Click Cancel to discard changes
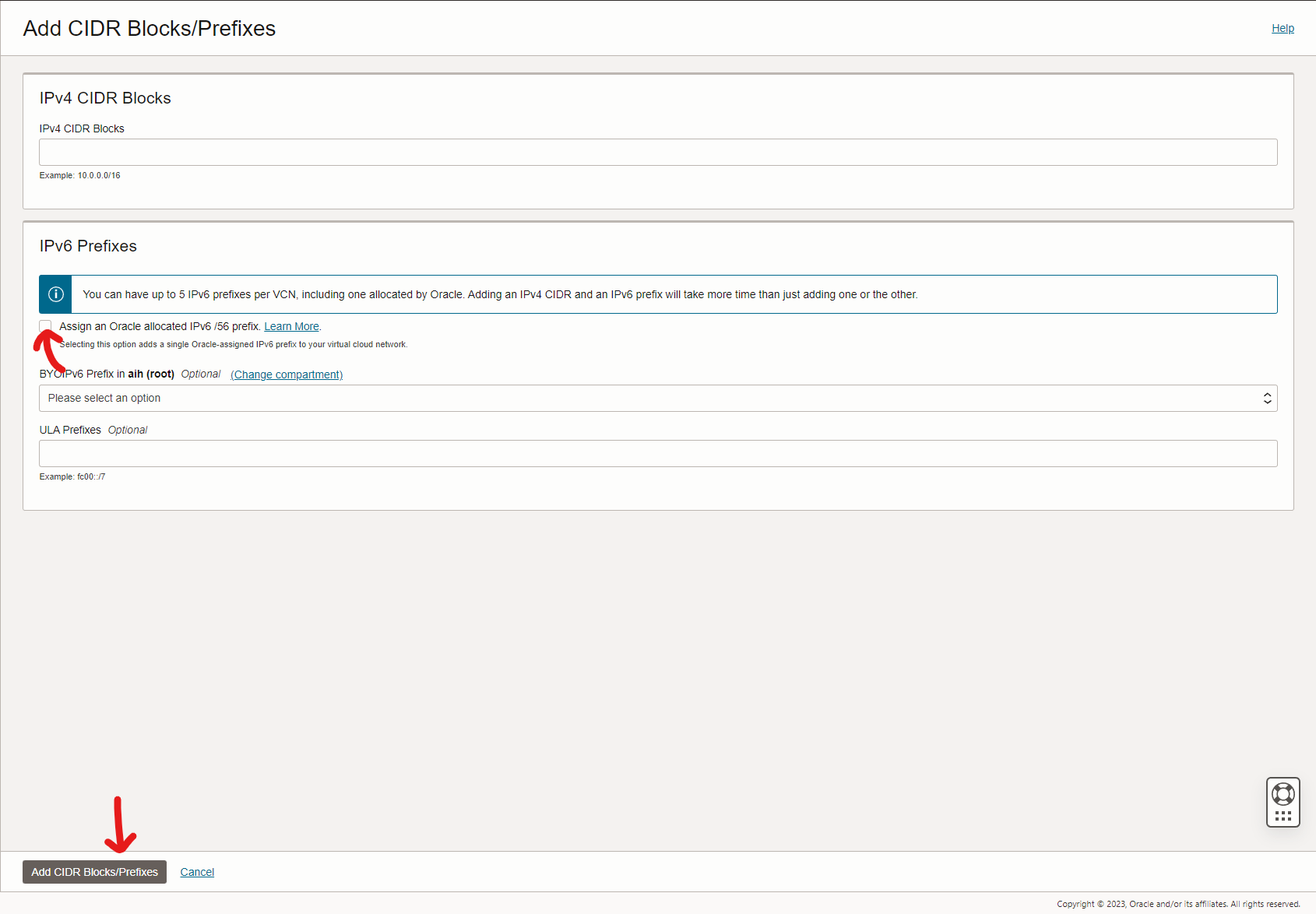The height and width of the screenshot is (914, 1316). tap(197, 872)
